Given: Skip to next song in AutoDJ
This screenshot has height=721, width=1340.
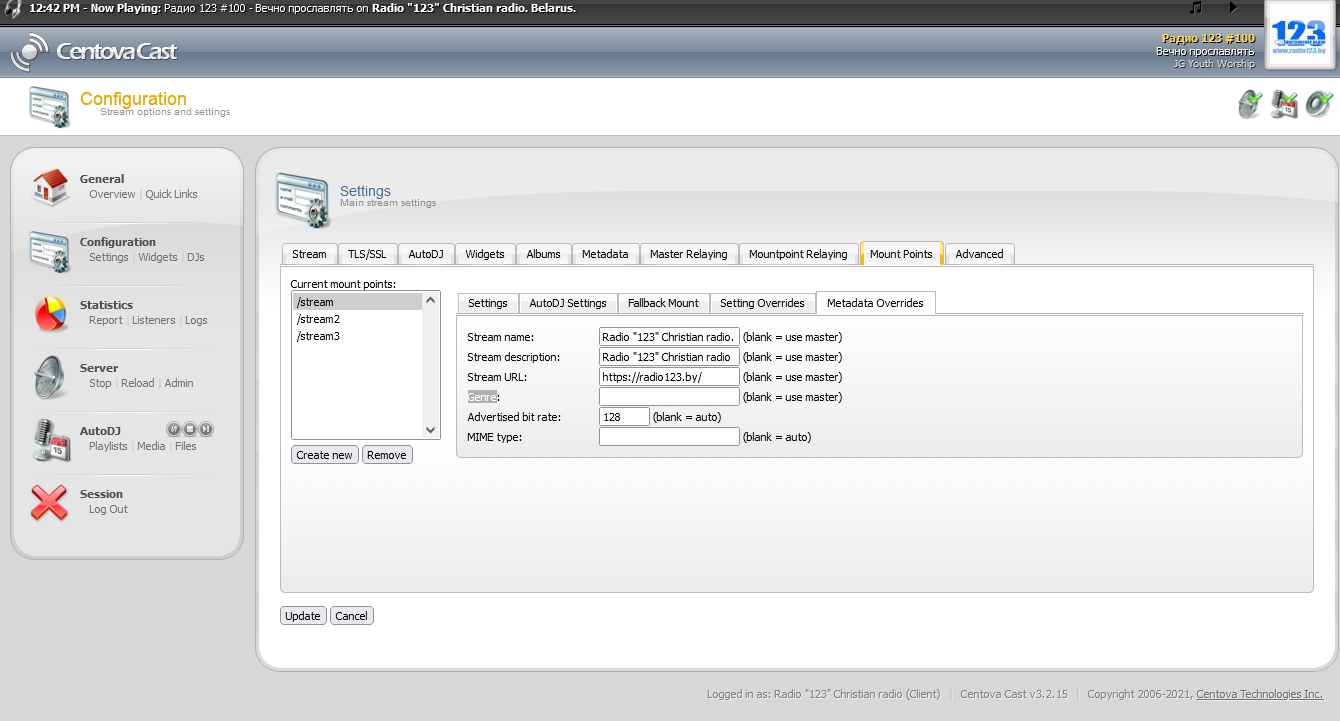Looking at the screenshot, I should tap(206, 429).
